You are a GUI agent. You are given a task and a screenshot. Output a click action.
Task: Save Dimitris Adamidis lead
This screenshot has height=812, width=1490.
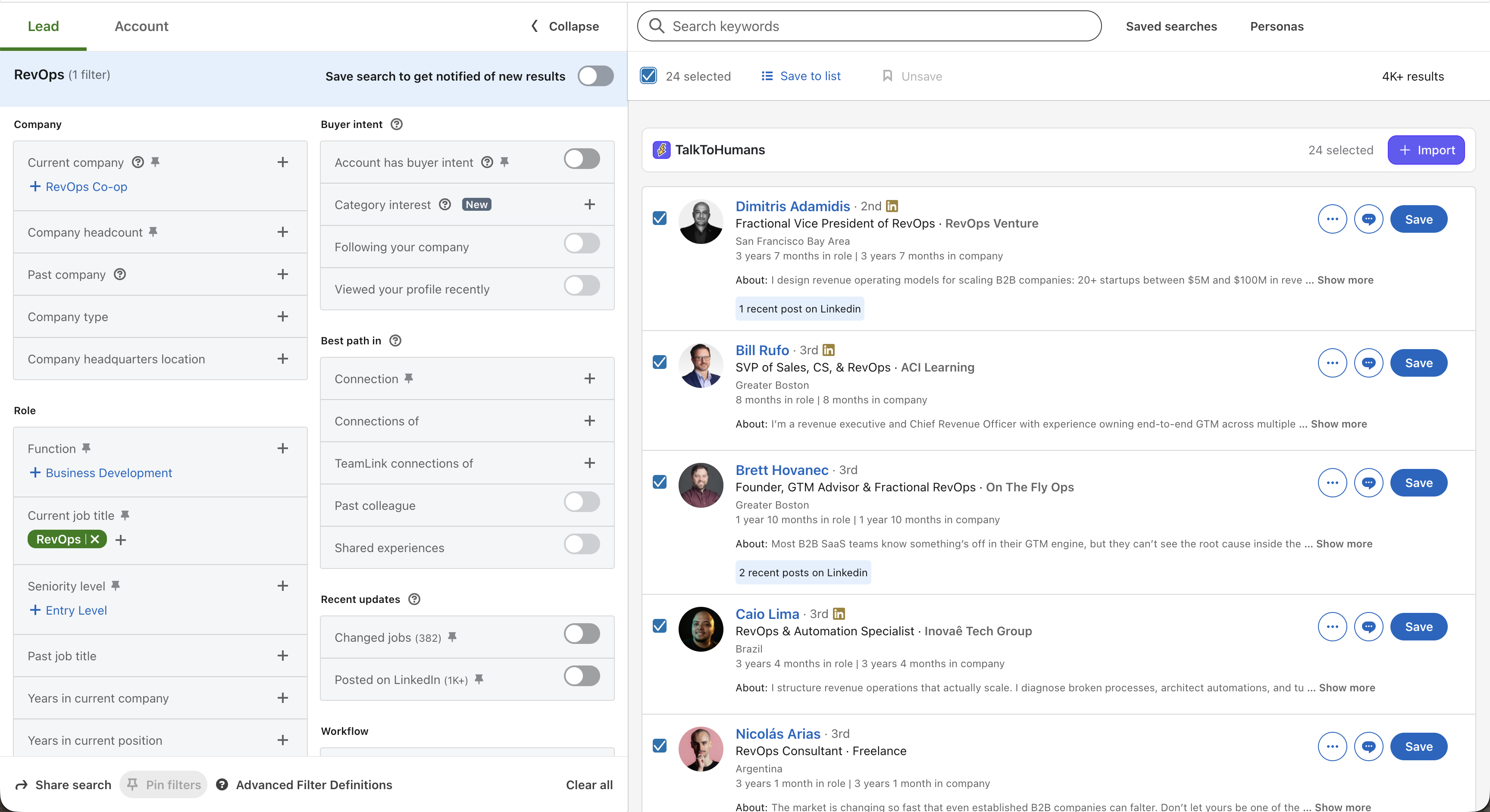pos(1418,219)
